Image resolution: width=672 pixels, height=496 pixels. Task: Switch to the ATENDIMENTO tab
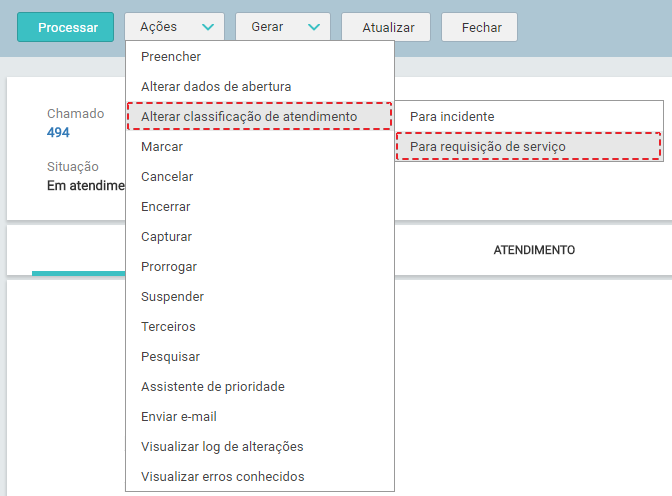(x=534, y=250)
